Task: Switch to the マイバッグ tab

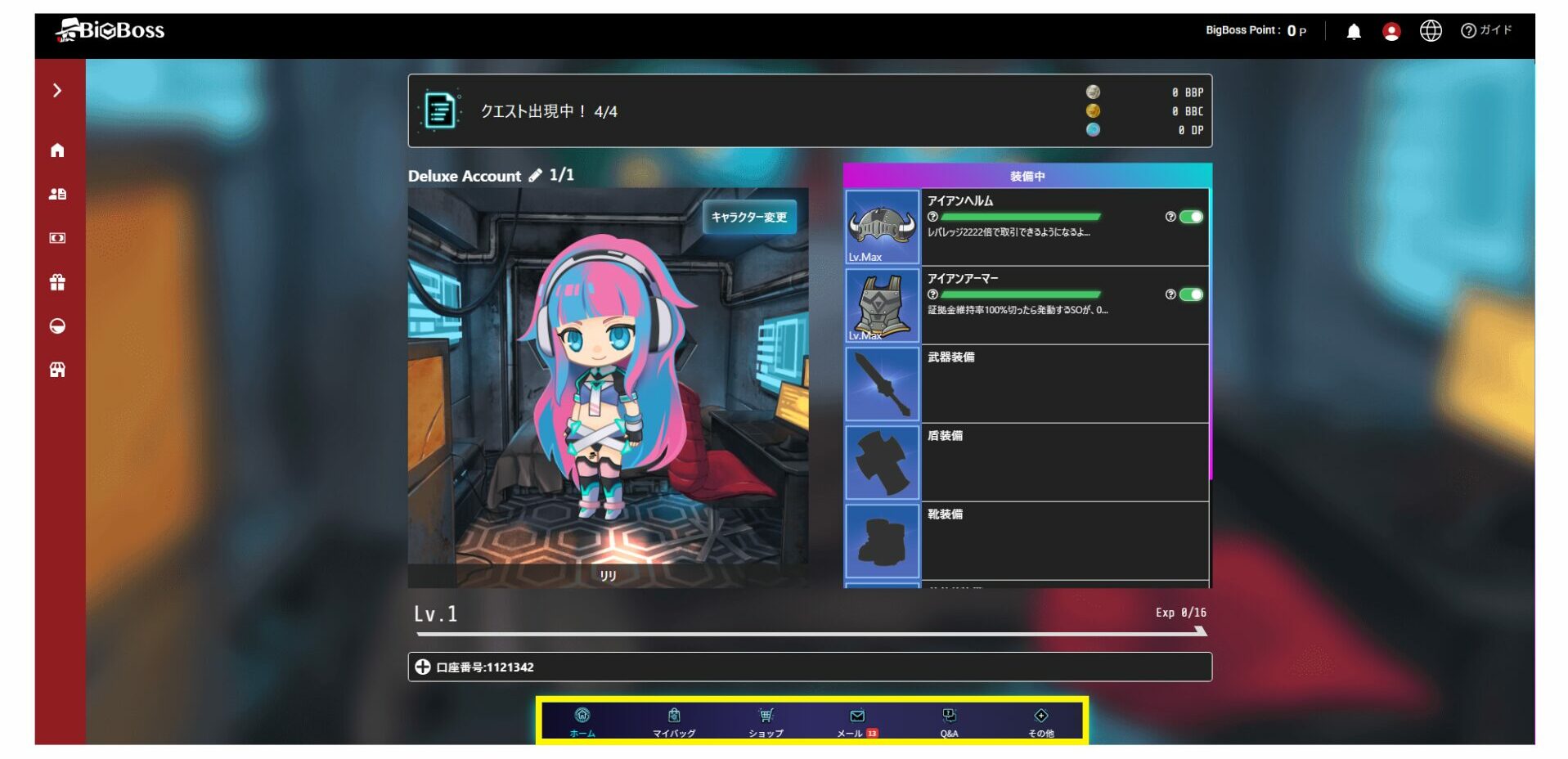Action: coord(674,722)
